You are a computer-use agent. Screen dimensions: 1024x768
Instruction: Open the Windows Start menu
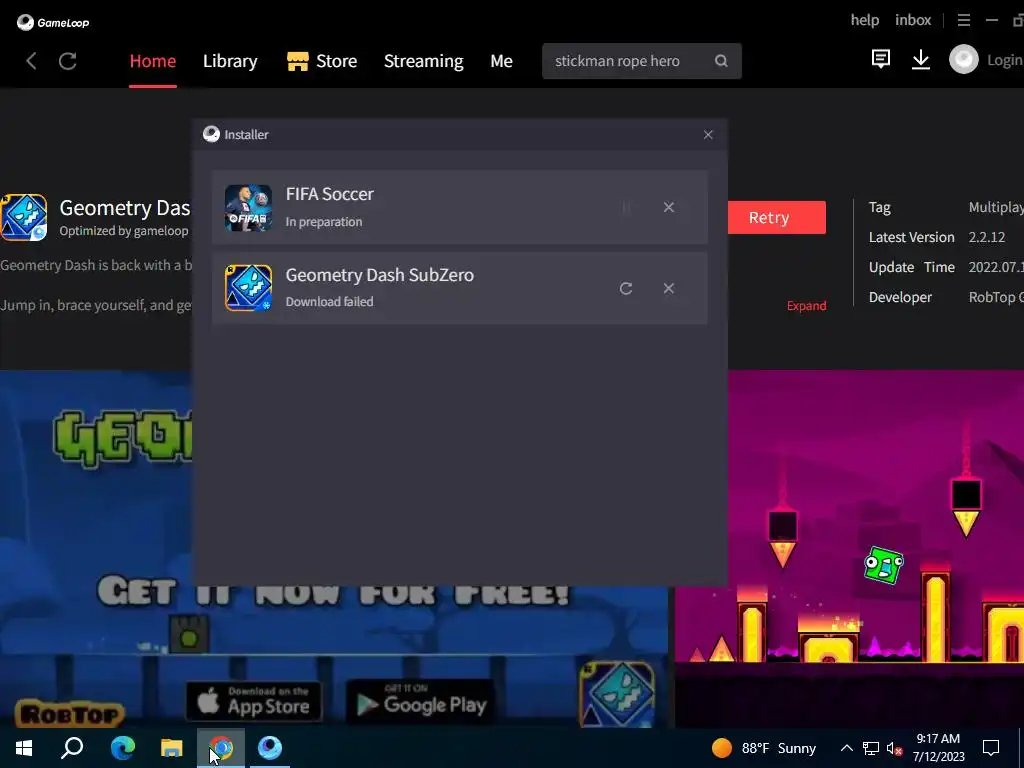point(24,748)
